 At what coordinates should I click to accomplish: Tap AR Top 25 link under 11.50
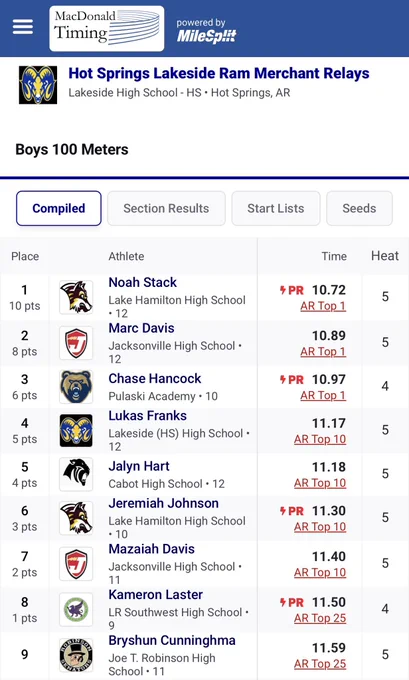point(320,618)
